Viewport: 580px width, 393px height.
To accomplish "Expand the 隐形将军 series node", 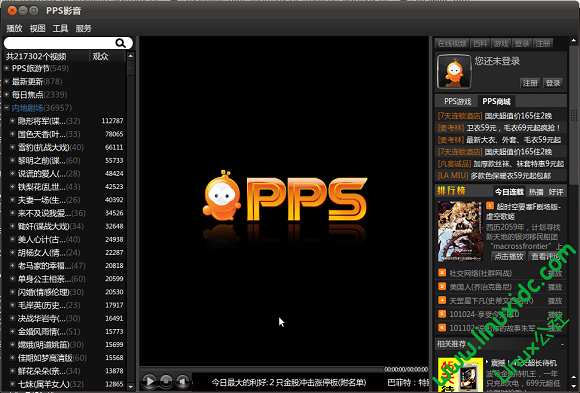I will pos(13,121).
